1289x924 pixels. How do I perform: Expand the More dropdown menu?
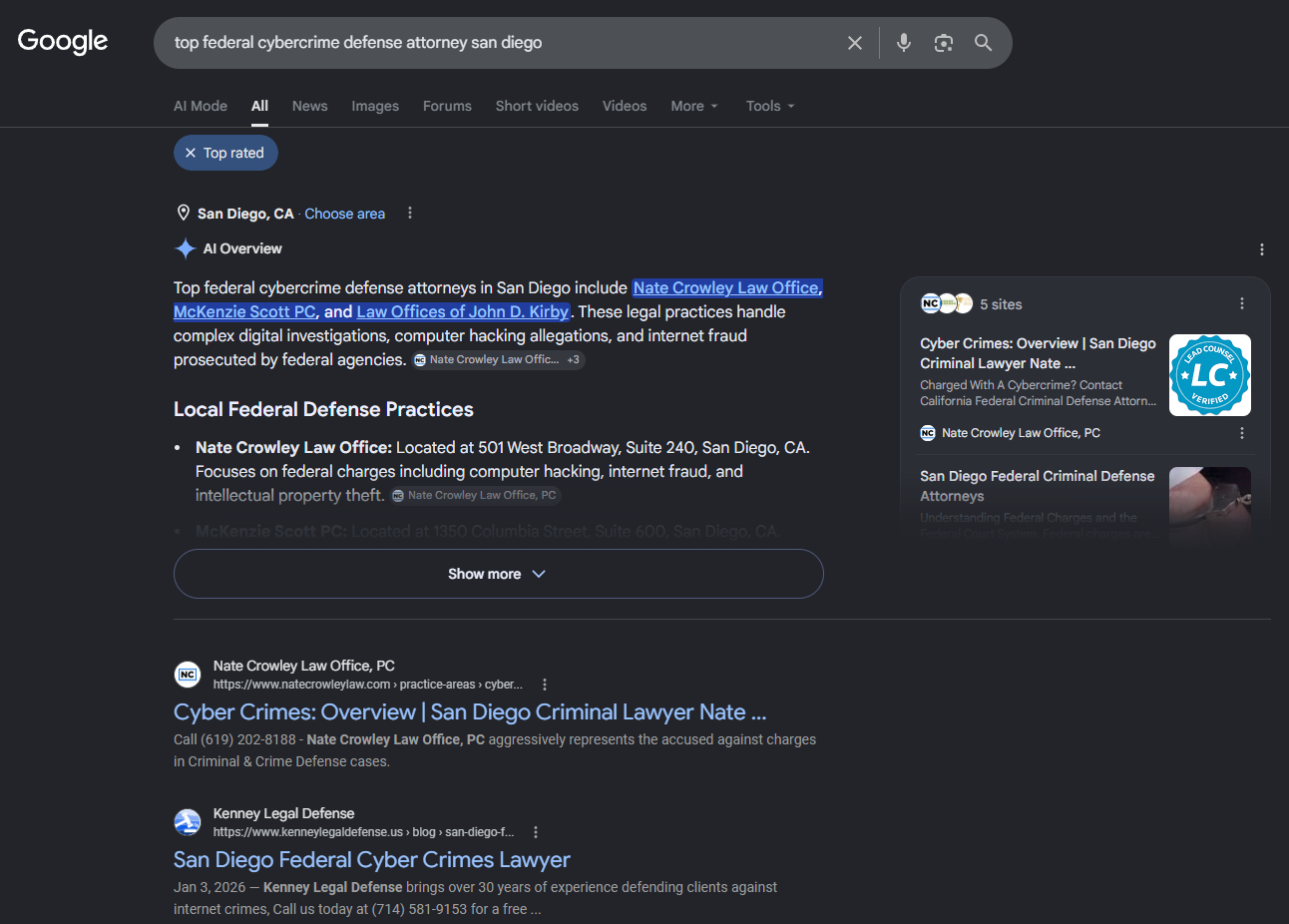[694, 106]
